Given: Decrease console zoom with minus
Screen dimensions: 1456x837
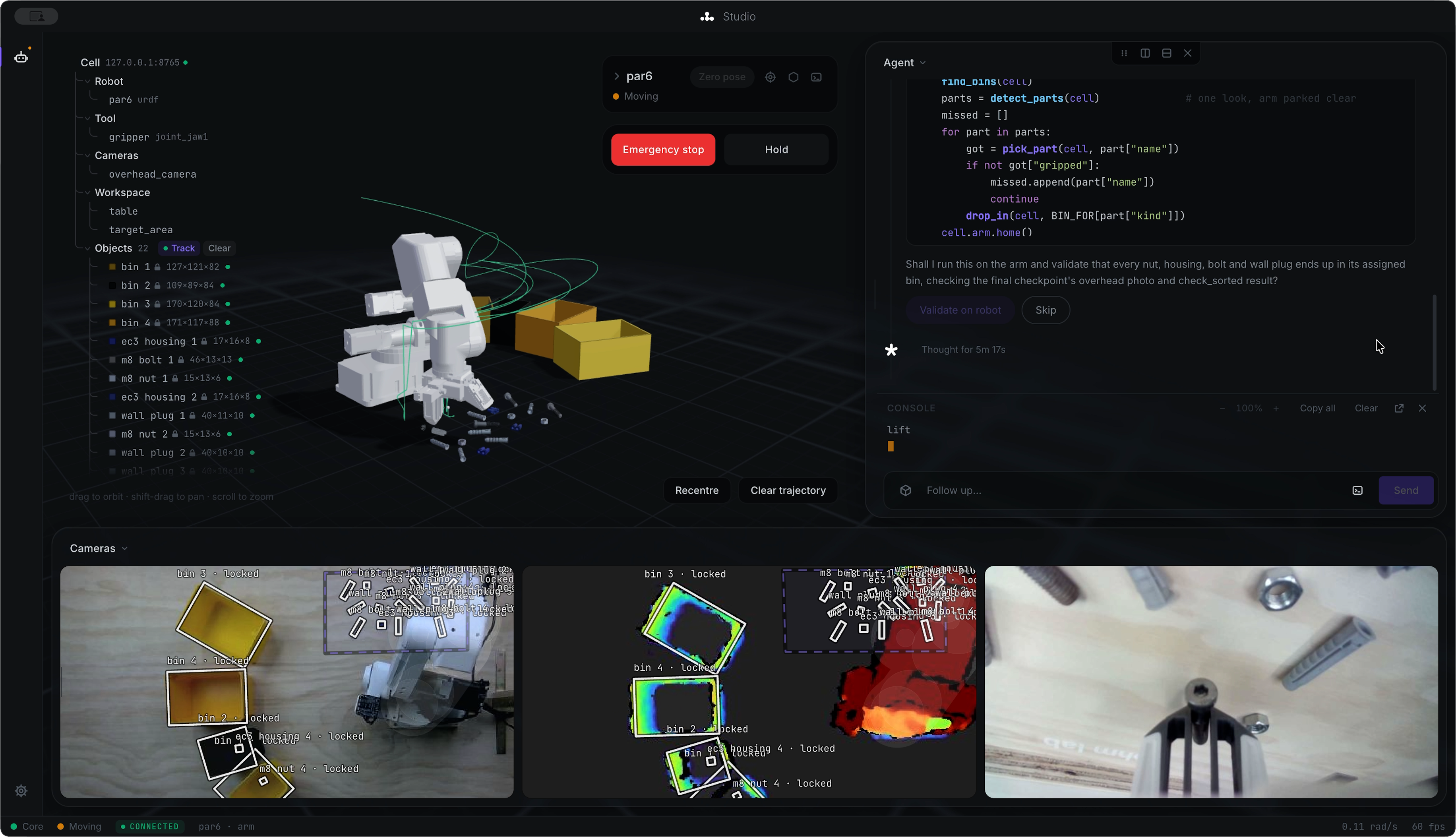Looking at the screenshot, I should click(x=1222, y=408).
